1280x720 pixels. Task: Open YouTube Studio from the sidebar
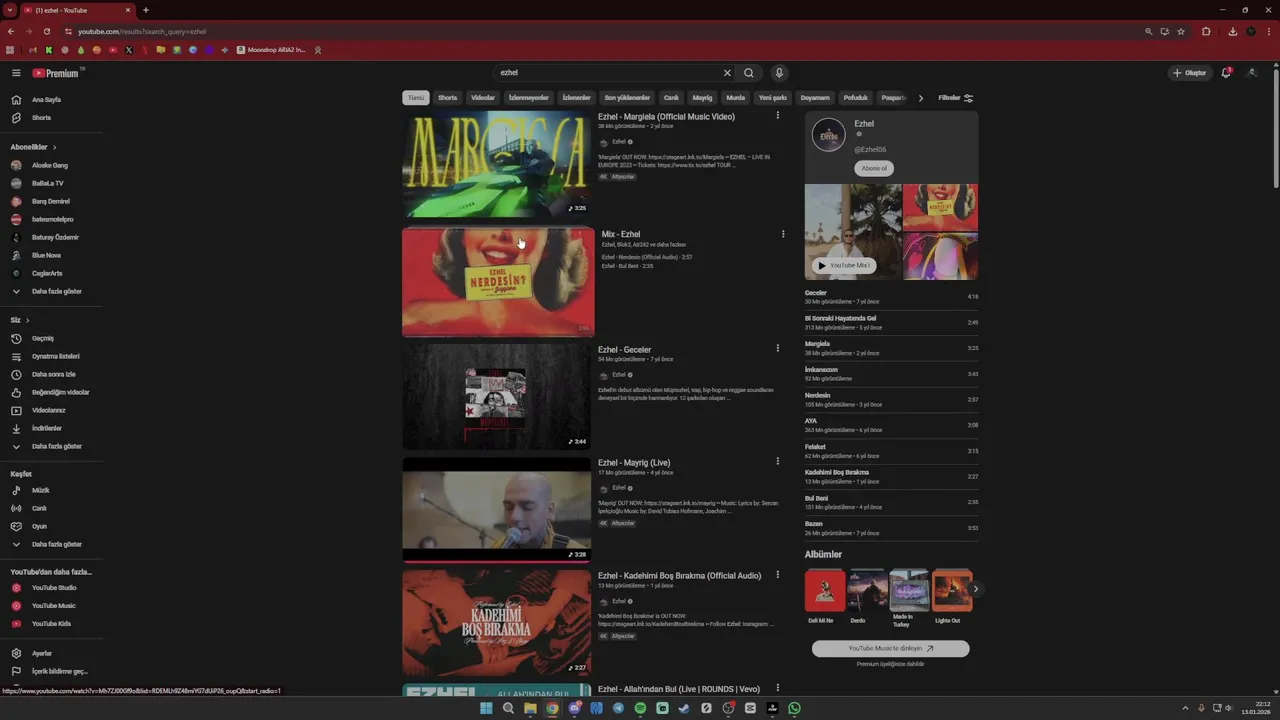tap(53, 588)
